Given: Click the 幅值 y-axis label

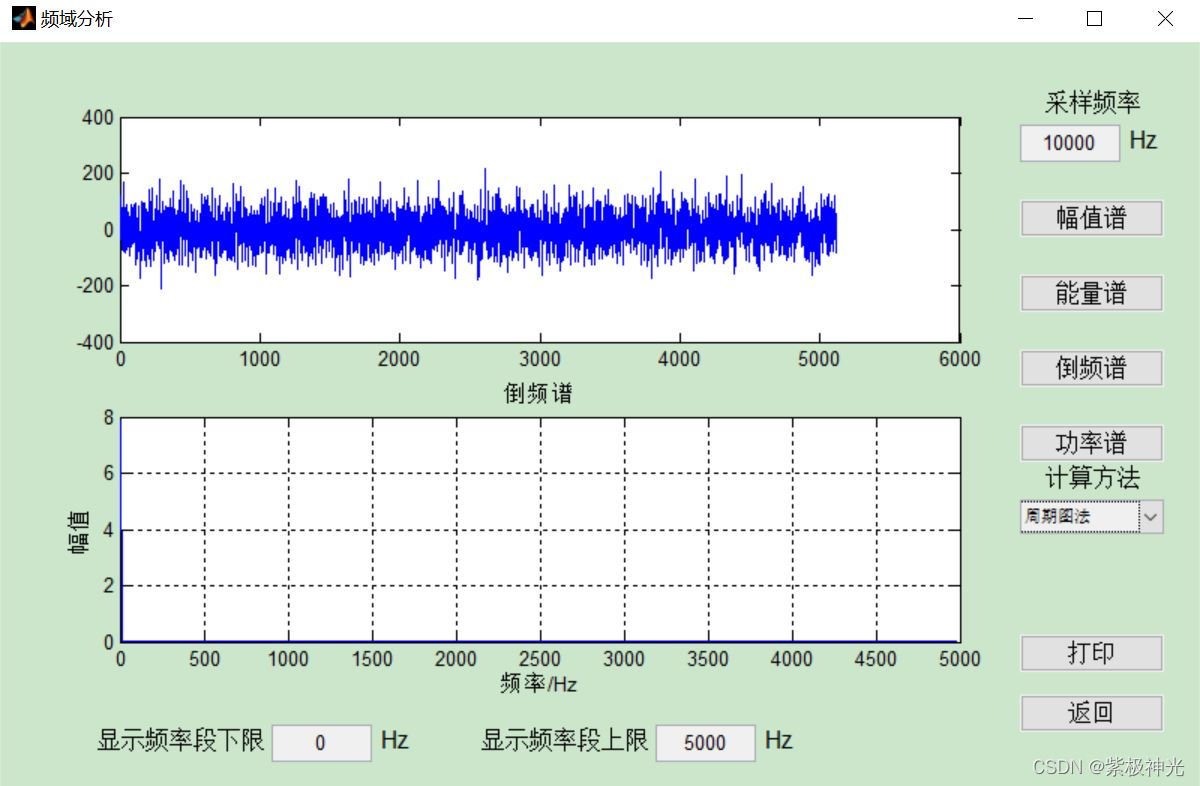Looking at the screenshot, I should (80, 531).
